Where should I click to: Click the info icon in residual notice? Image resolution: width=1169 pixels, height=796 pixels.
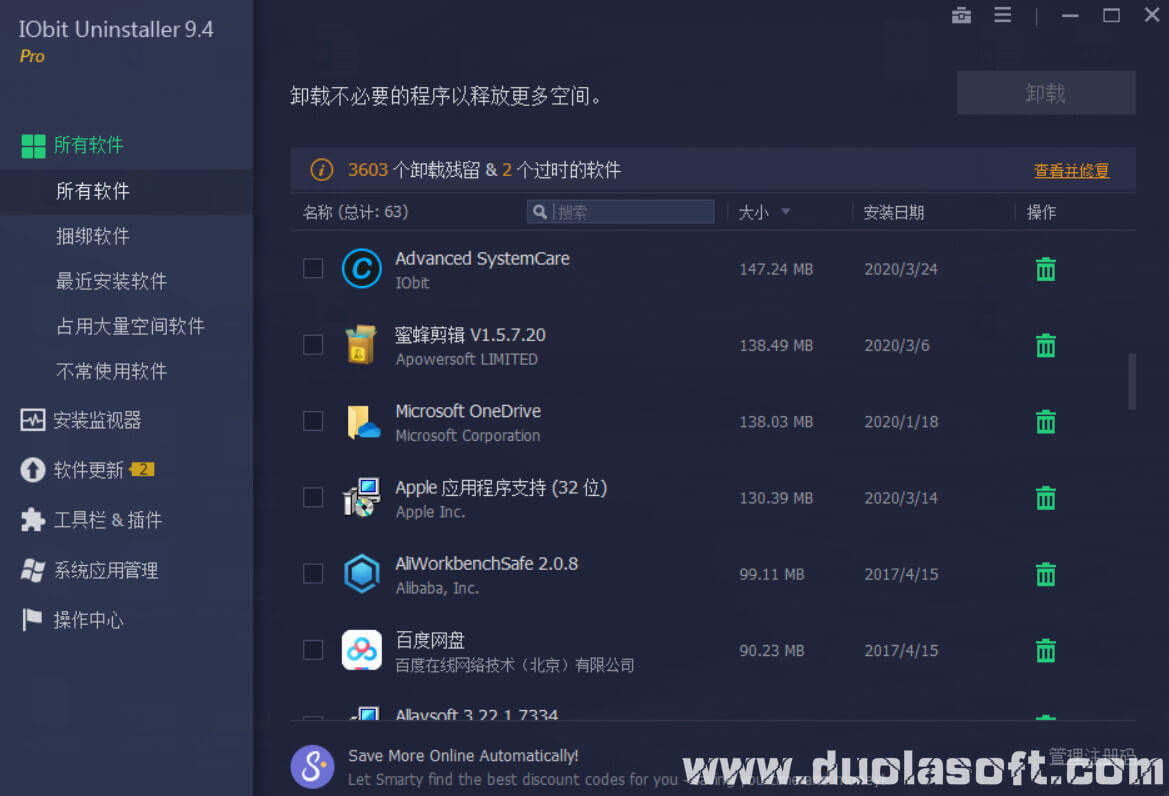[321, 170]
